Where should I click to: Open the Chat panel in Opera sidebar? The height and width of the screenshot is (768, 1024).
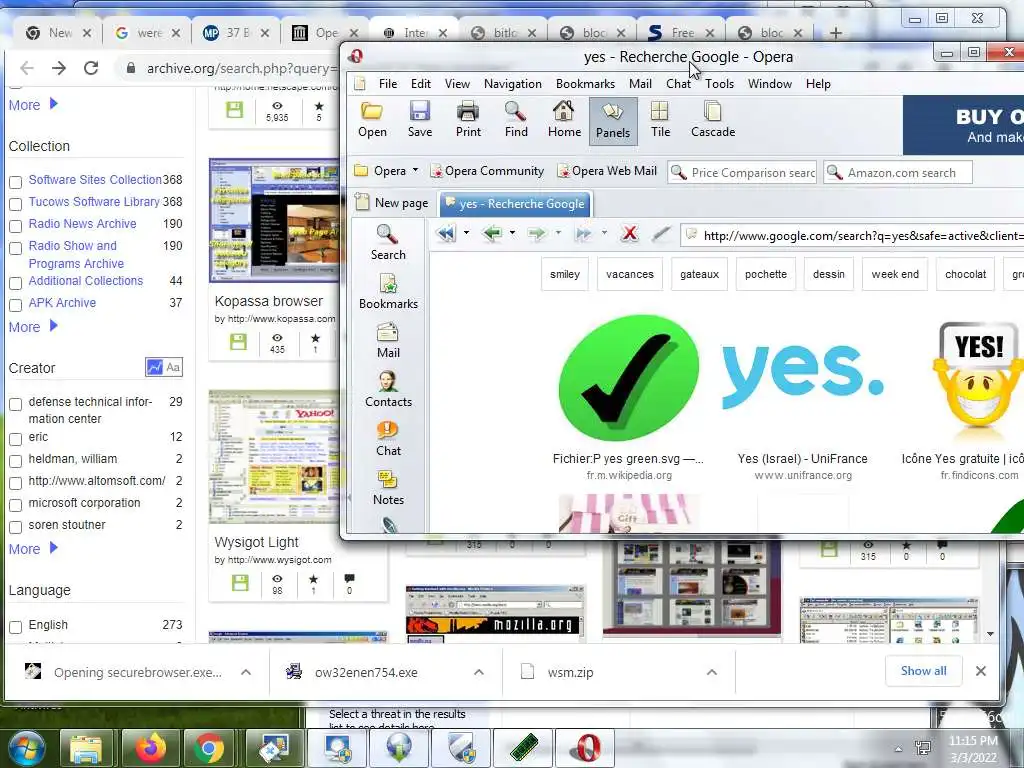tap(388, 438)
